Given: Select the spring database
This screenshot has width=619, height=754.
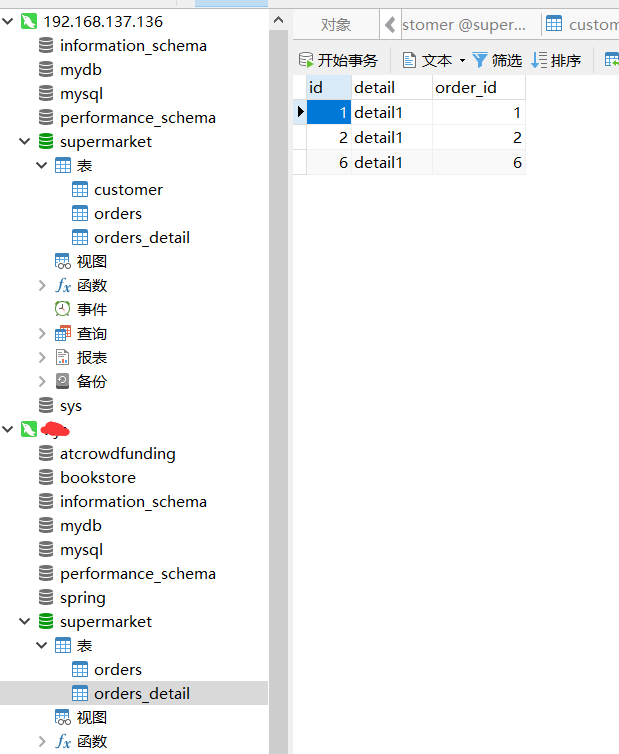Looking at the screenshot, I should pos(83,598).
